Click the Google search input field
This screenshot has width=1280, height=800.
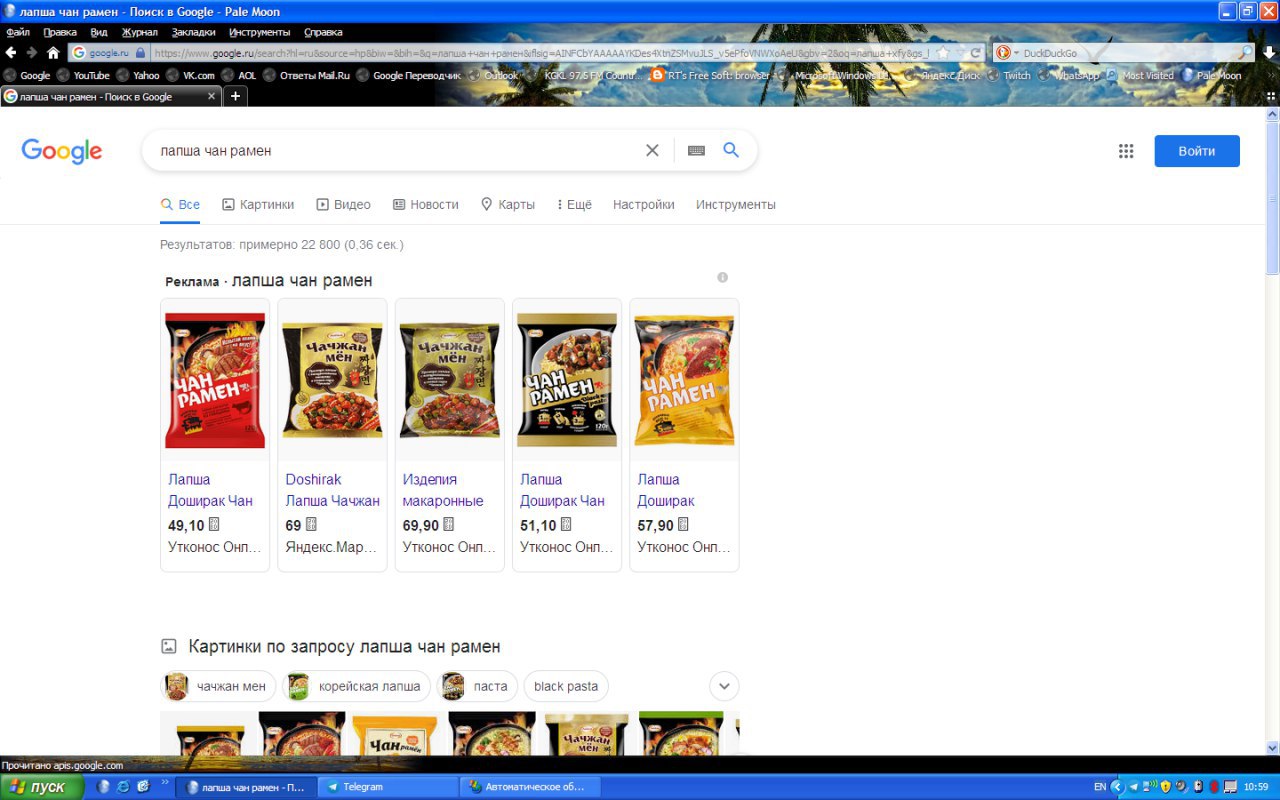396,150
